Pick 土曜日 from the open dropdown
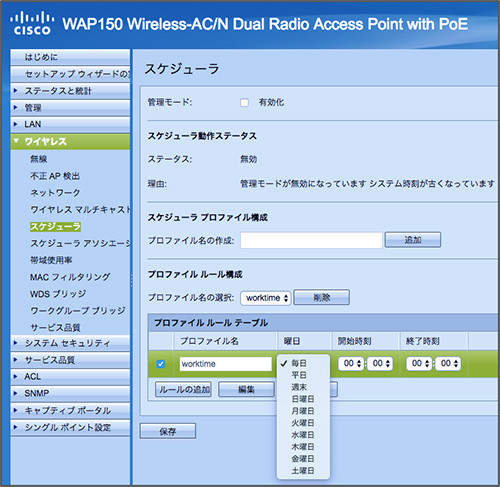Viewport: 500px width, 487px height. [x=303, y=471]
